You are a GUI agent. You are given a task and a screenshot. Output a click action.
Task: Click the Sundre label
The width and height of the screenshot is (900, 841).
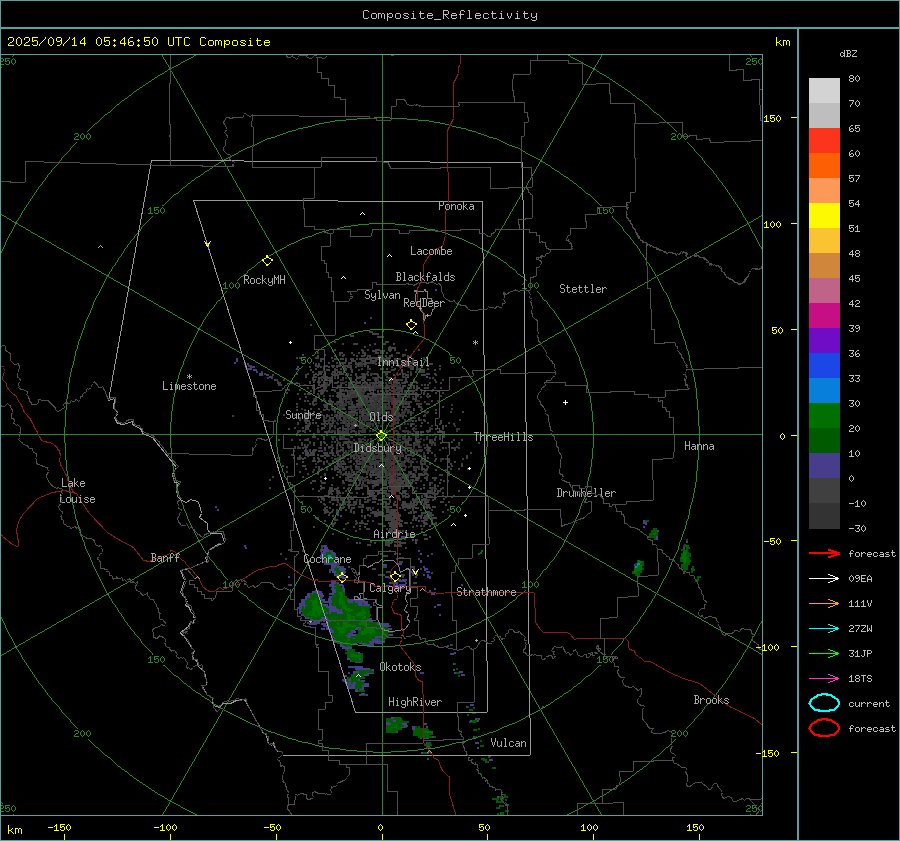(x=303, y=414)
